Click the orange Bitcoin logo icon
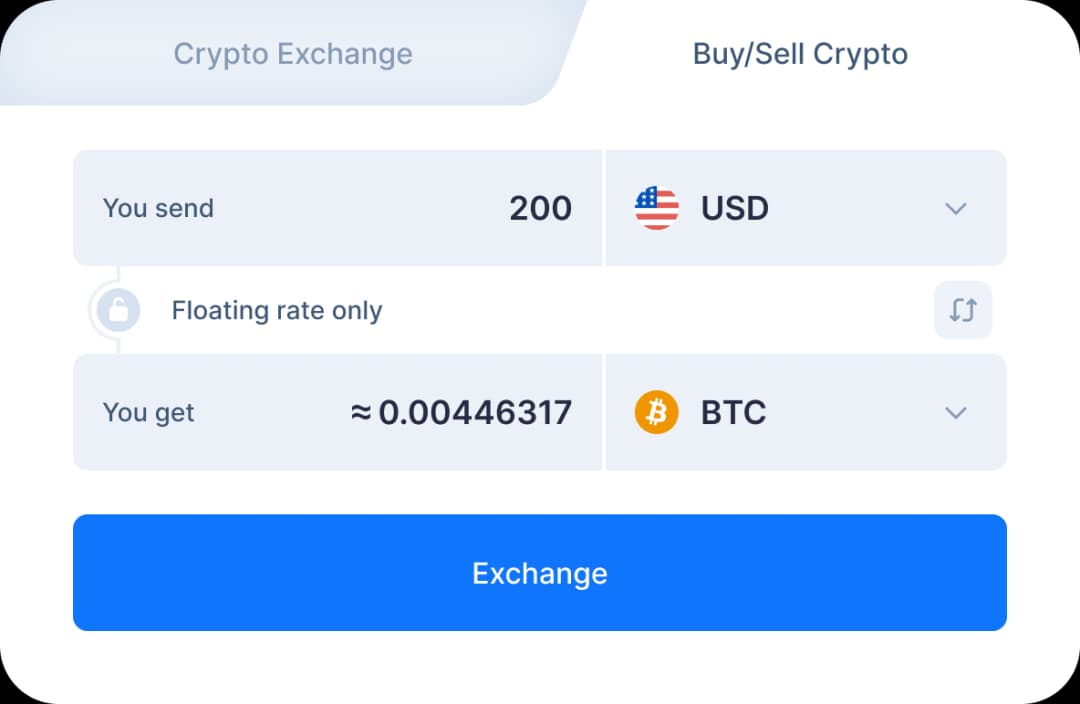This screenshot has height=704, width=1080. [x=657, y=412]
